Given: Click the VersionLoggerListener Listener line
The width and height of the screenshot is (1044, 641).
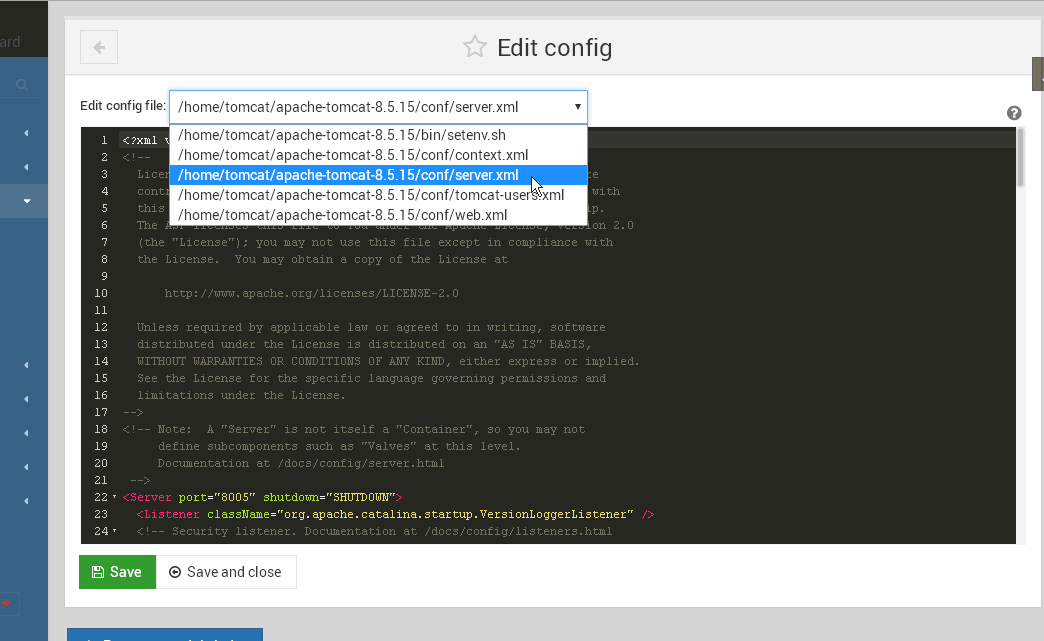Looking at the screenshot, I should (x=395, y=515).
